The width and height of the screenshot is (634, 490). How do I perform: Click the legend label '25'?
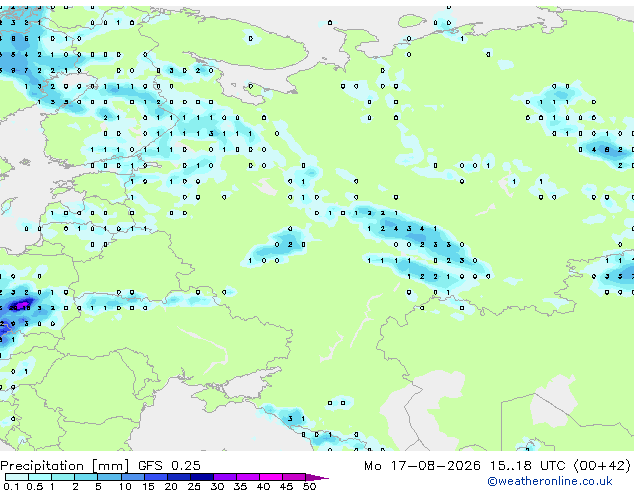(x=194, y=486)
